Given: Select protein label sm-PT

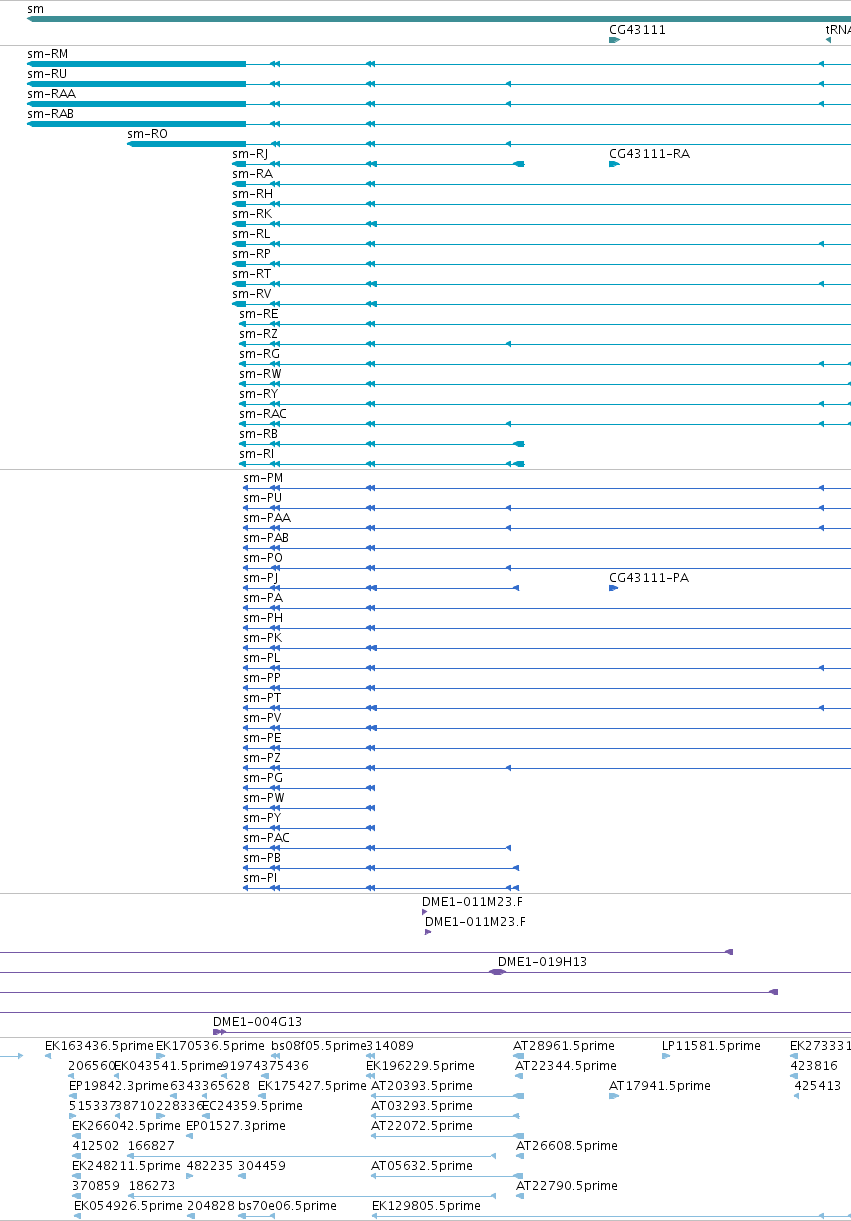Looking at the screenshot, I should [262, 698].
